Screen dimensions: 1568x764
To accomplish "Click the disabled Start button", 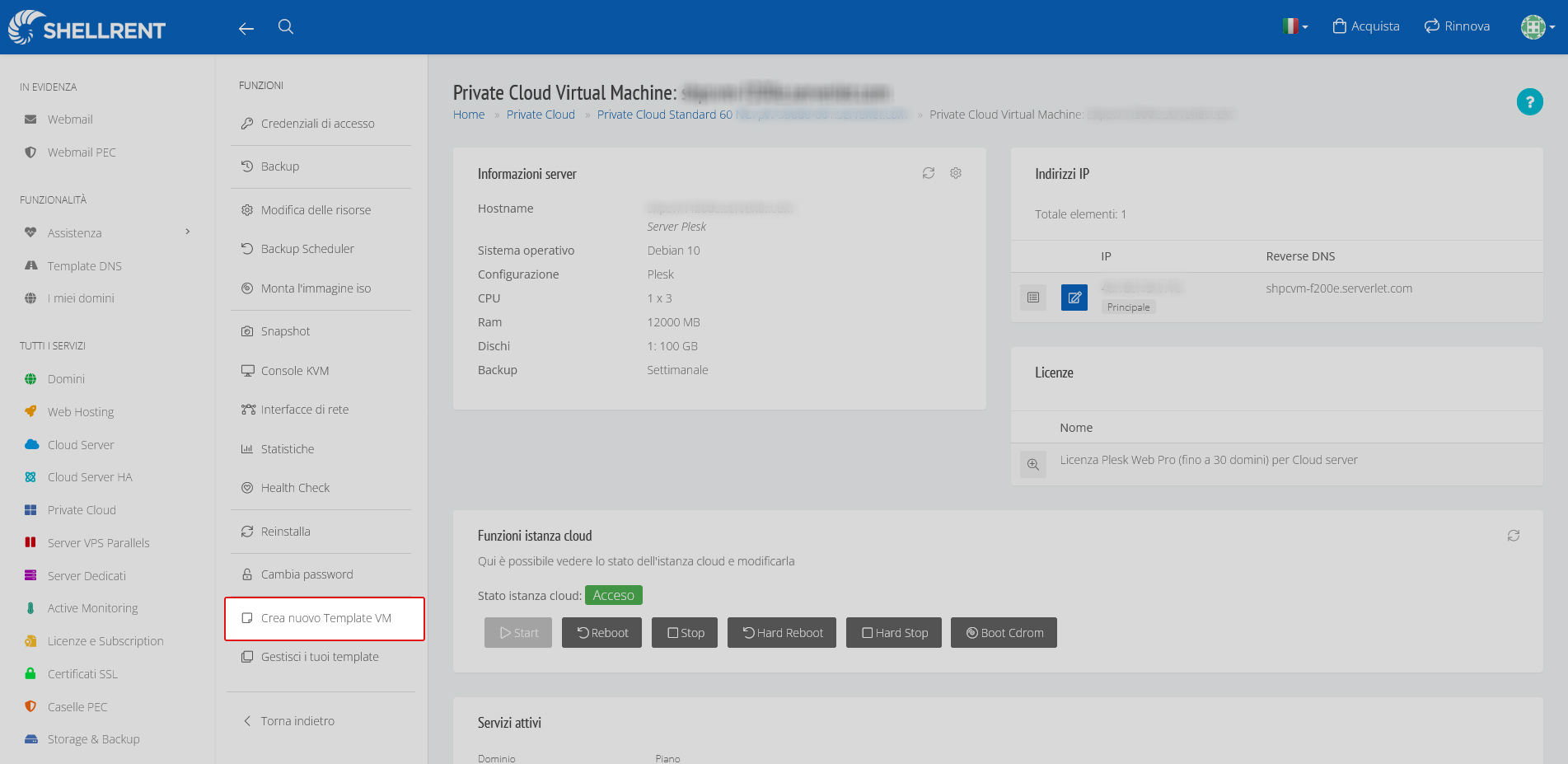I will pyautogui.click(x=518, y=633).
